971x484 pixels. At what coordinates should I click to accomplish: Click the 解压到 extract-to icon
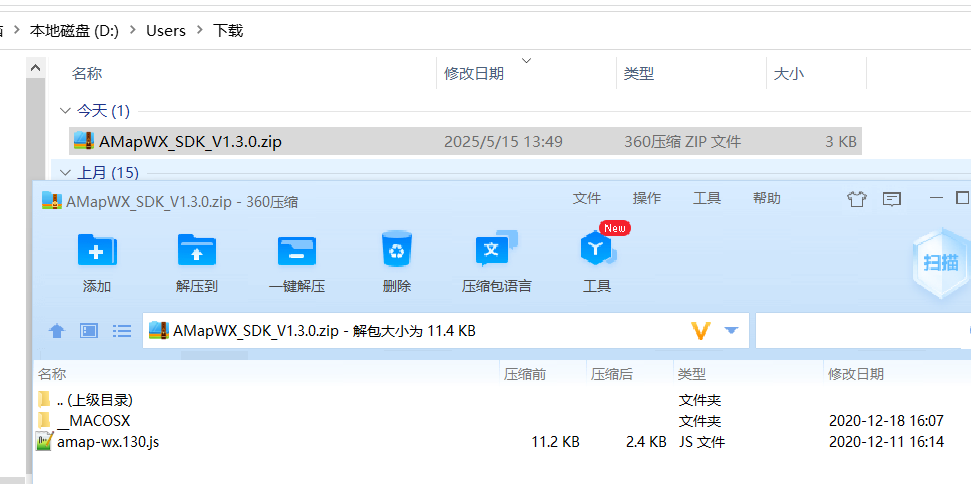[196, 250]
